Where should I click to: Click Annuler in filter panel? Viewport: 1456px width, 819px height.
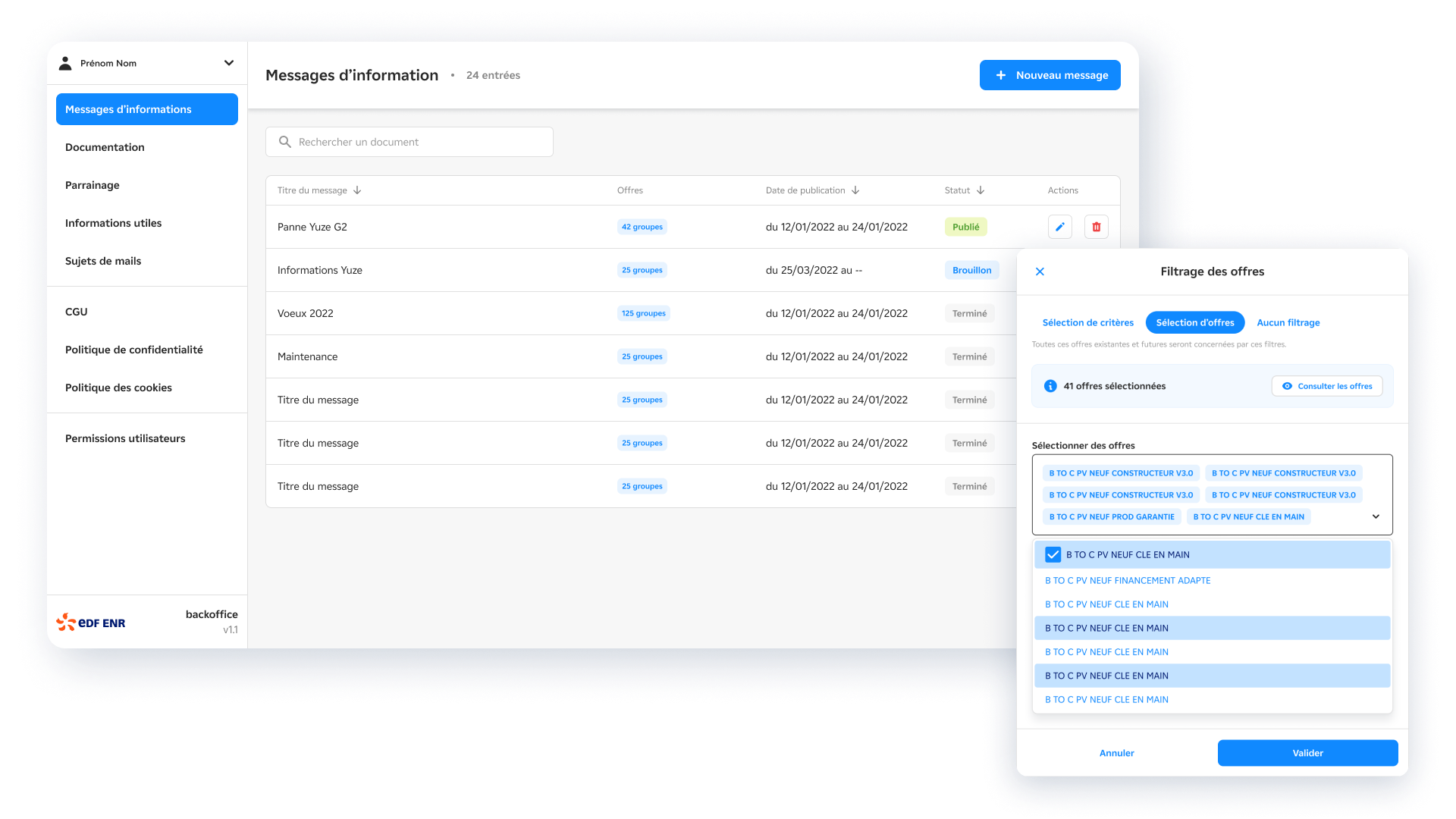(x=1117, y=753)
